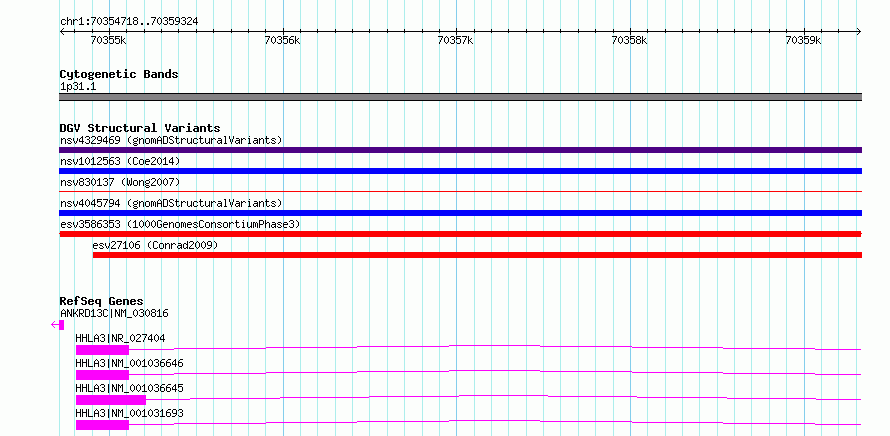Click the 70356k ruler tick label
The width and height of the screenshot is (890, 436).
283,40
